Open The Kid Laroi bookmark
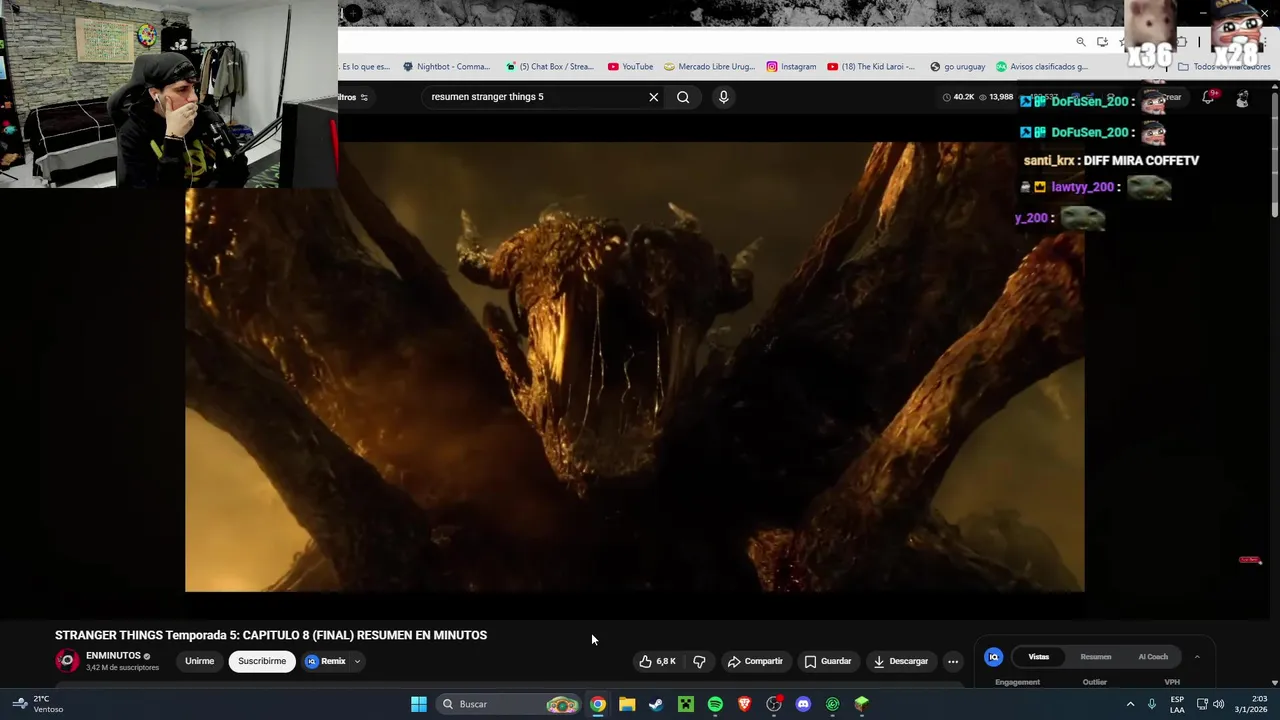The width and height of the screenshot is (1280, 720). tap(870, 67)
